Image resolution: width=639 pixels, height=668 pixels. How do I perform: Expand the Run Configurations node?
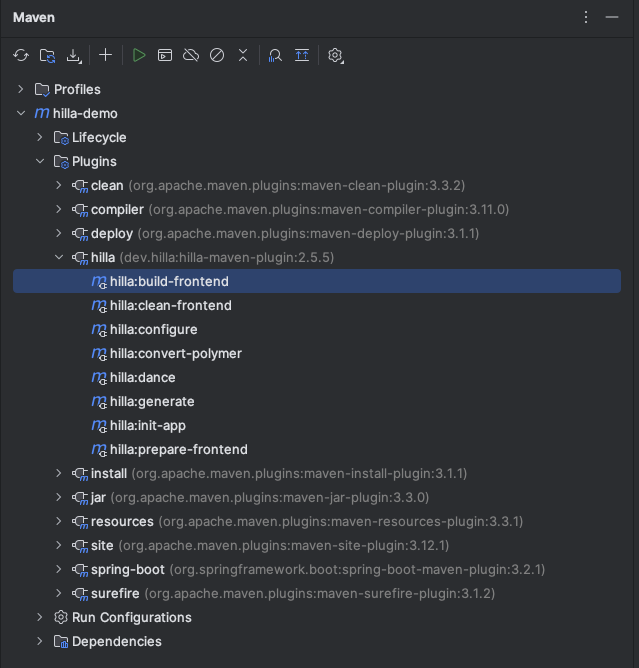tap(40, 617)
